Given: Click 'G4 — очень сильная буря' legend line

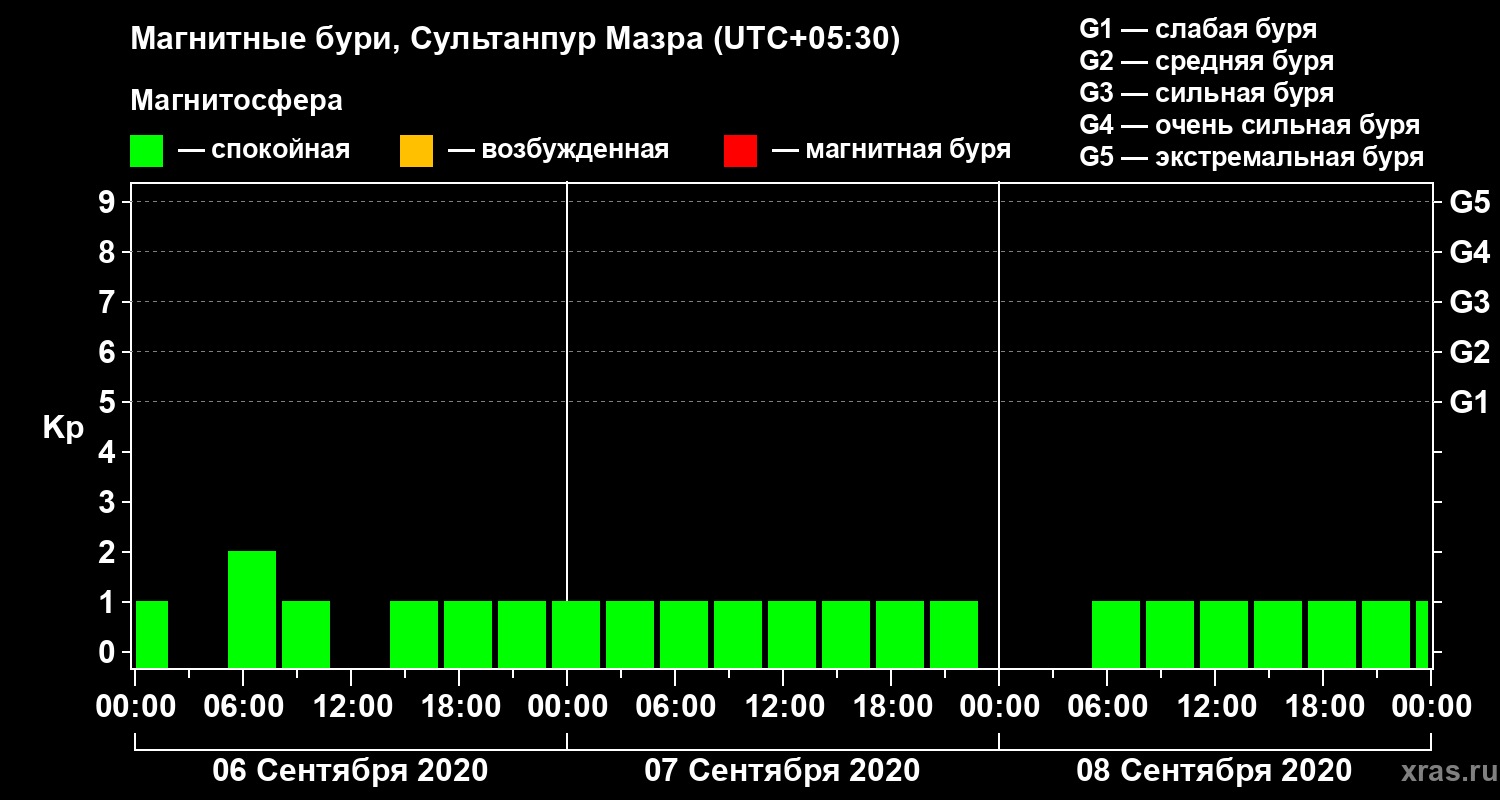Looking at the screenshot, I should [x=1250, y=126].
